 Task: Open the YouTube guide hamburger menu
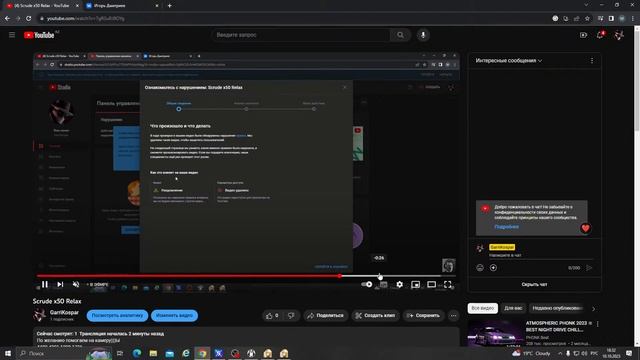click(x=12, y=35)
